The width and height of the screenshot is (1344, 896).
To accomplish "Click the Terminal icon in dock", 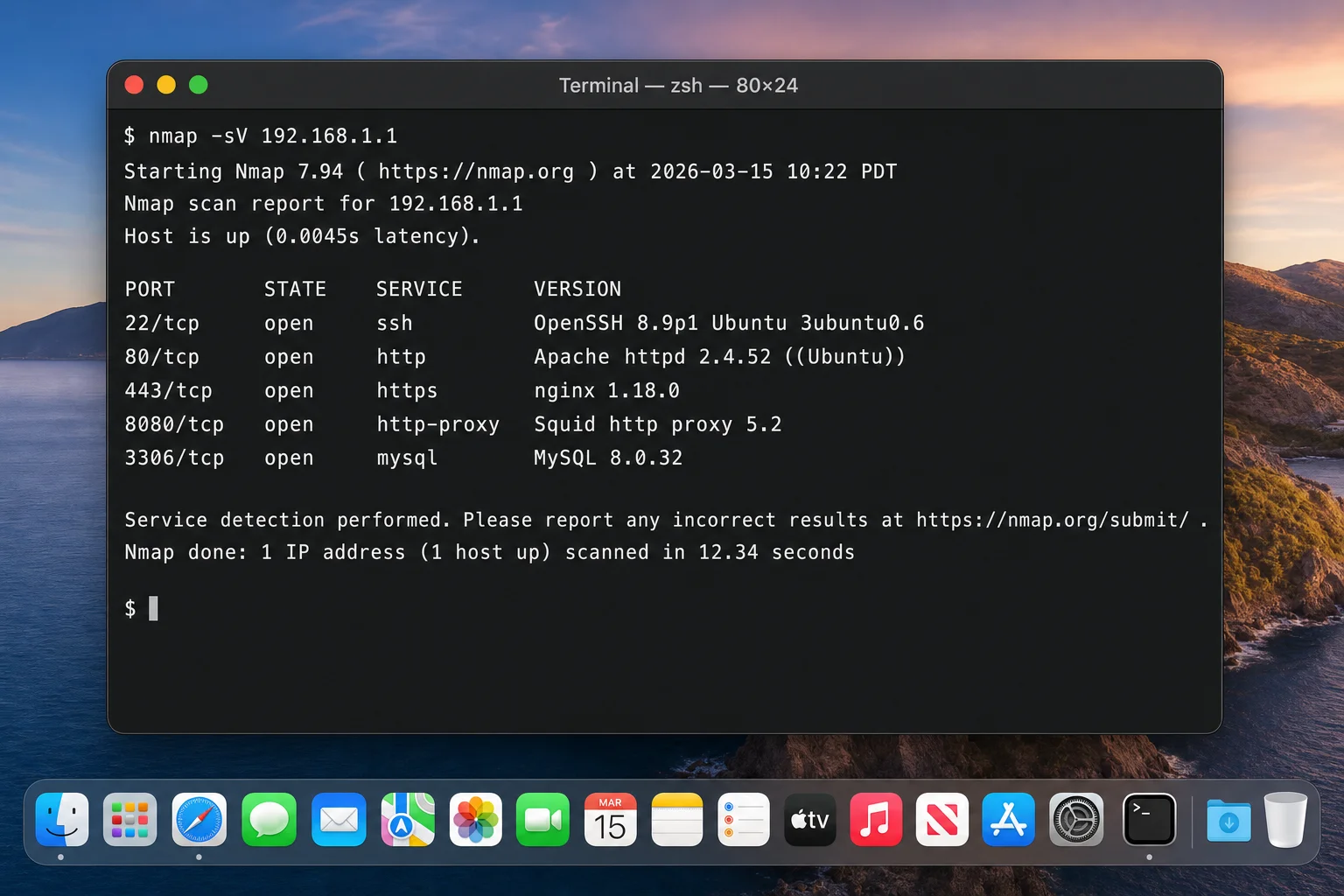I will pyautogui.click(x=1149, y=820).
